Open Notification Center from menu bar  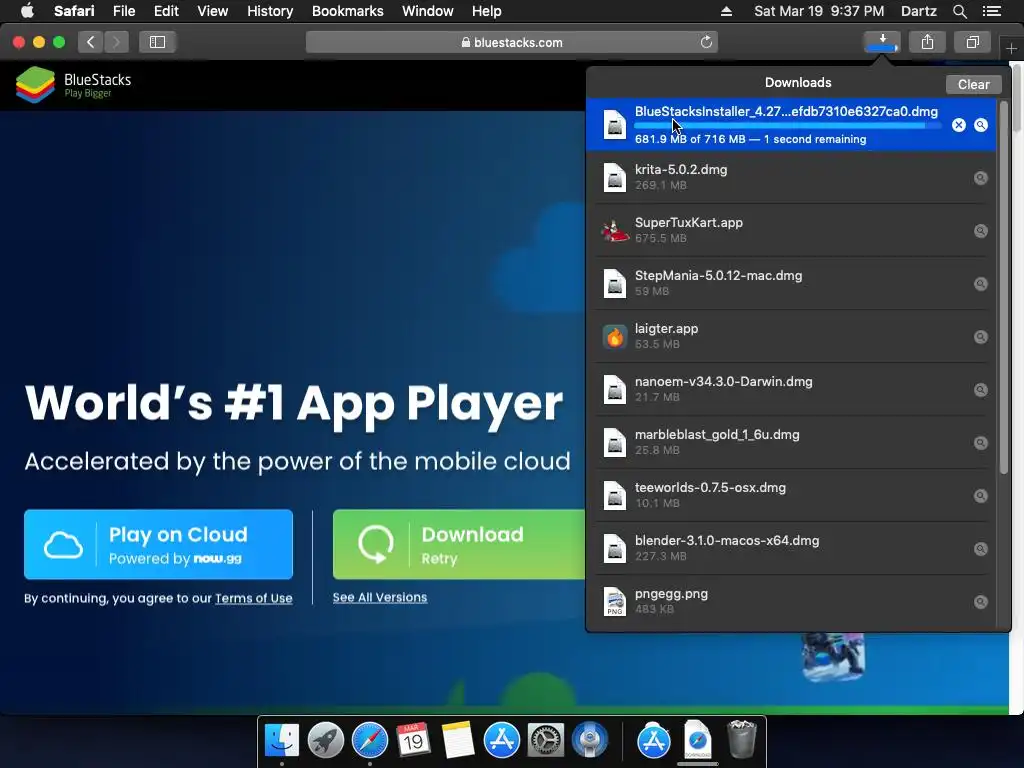coord(992,11)
